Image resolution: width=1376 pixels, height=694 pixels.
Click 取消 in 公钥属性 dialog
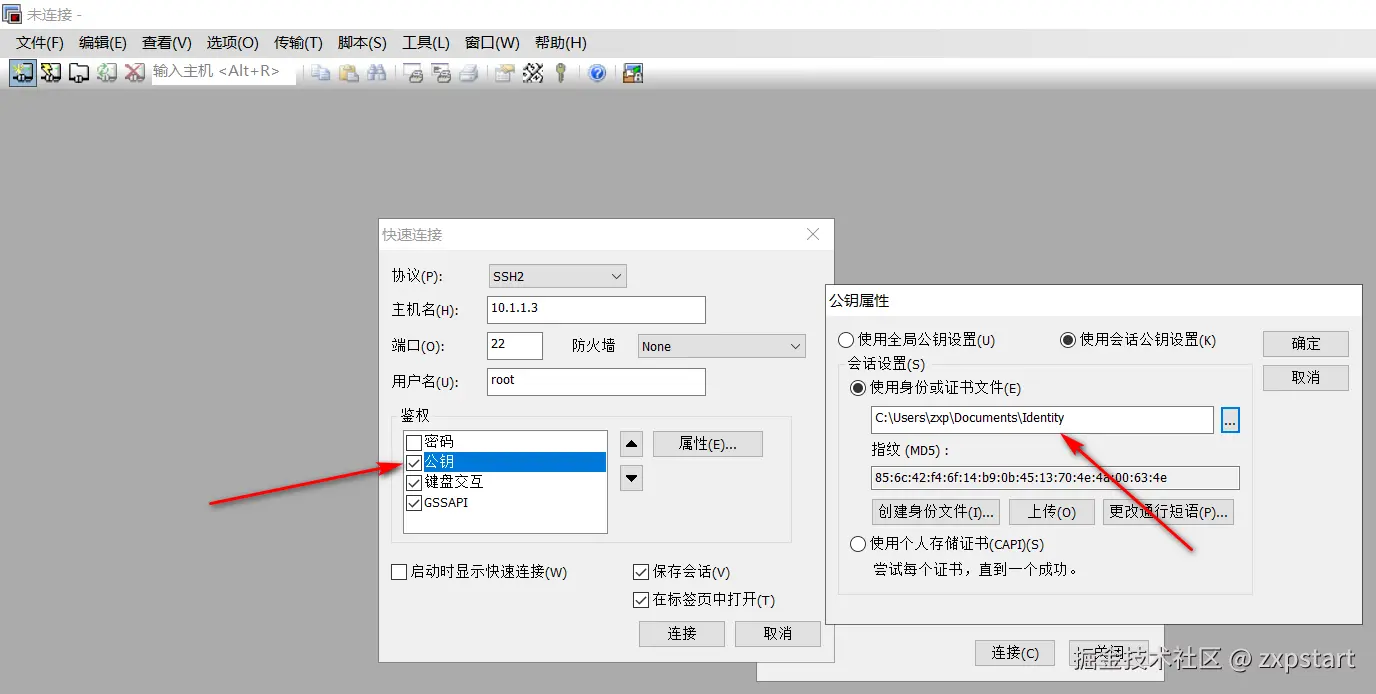[1306, 377]
